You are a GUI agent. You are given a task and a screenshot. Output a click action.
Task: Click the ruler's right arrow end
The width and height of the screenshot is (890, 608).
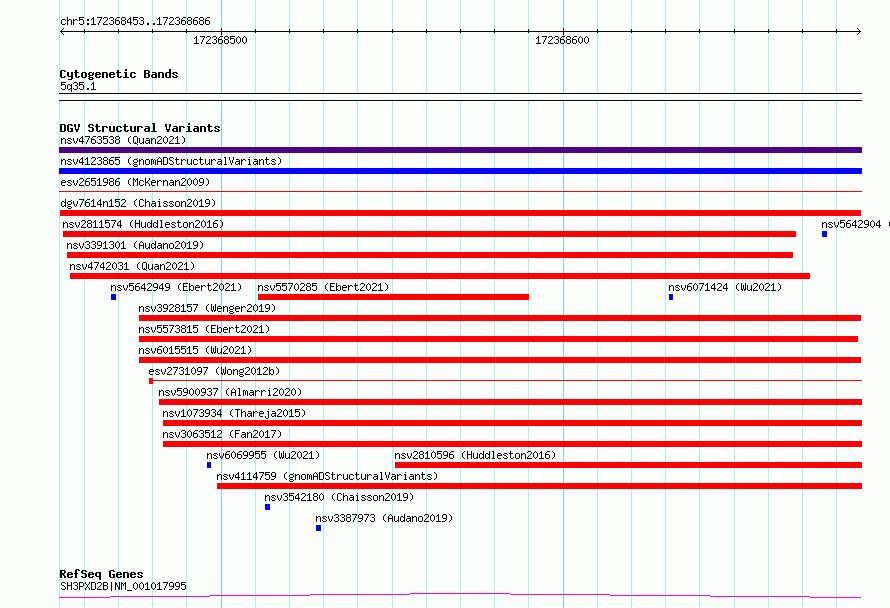pos(859,32)
